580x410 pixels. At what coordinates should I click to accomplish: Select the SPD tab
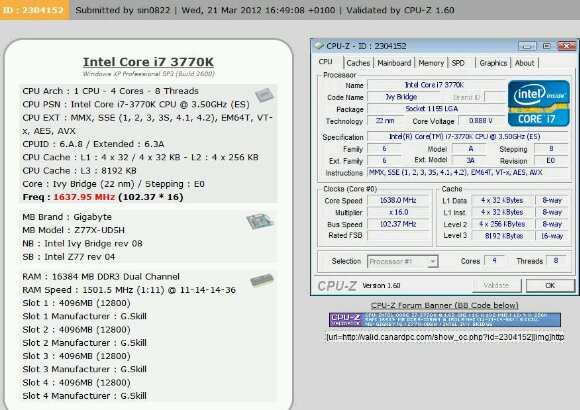point(458,63)
